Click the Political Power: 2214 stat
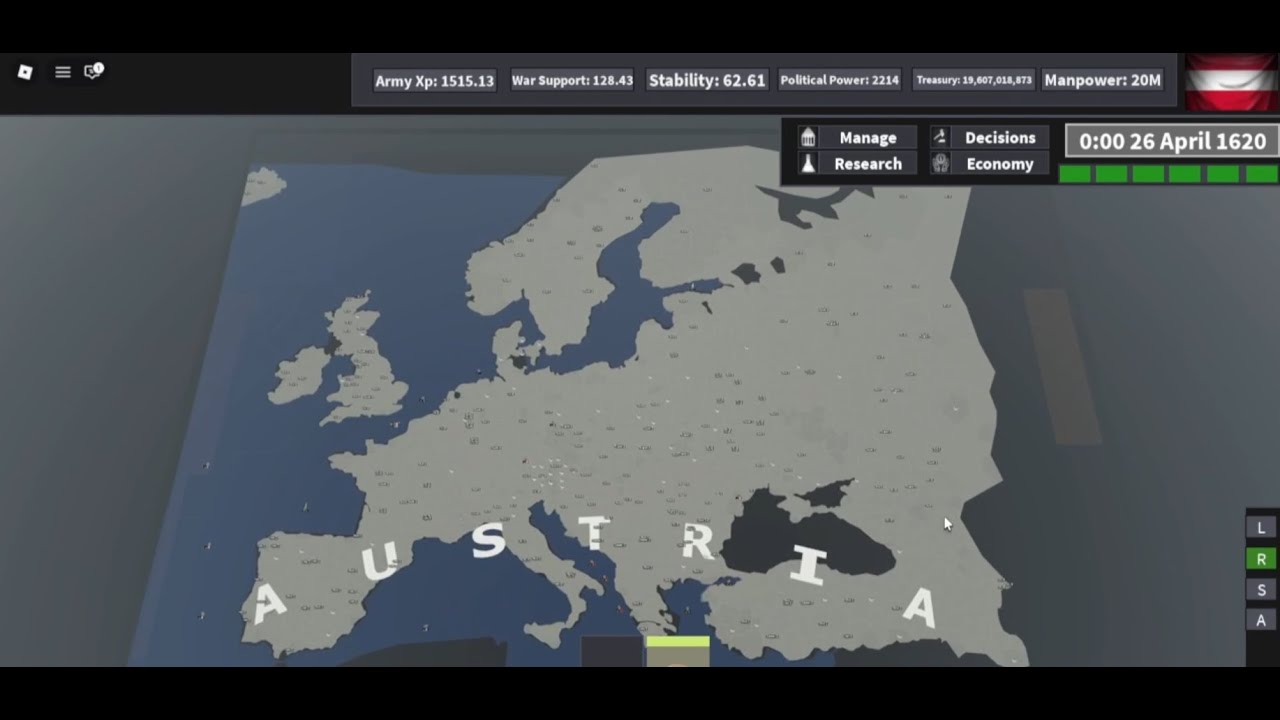Screen dimensions: 1280x720 coord(839,80)
